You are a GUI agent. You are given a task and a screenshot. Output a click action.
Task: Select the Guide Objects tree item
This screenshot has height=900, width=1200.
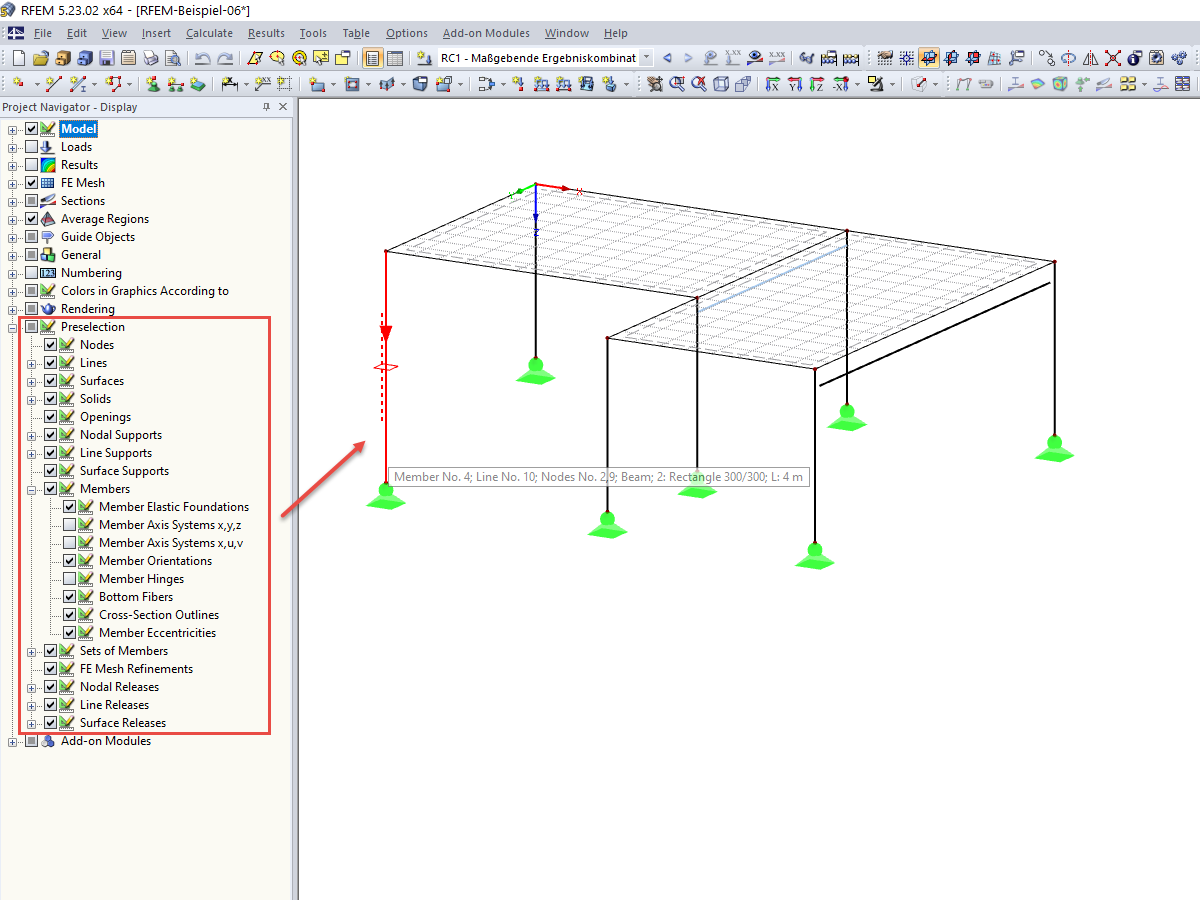(98, 237)
